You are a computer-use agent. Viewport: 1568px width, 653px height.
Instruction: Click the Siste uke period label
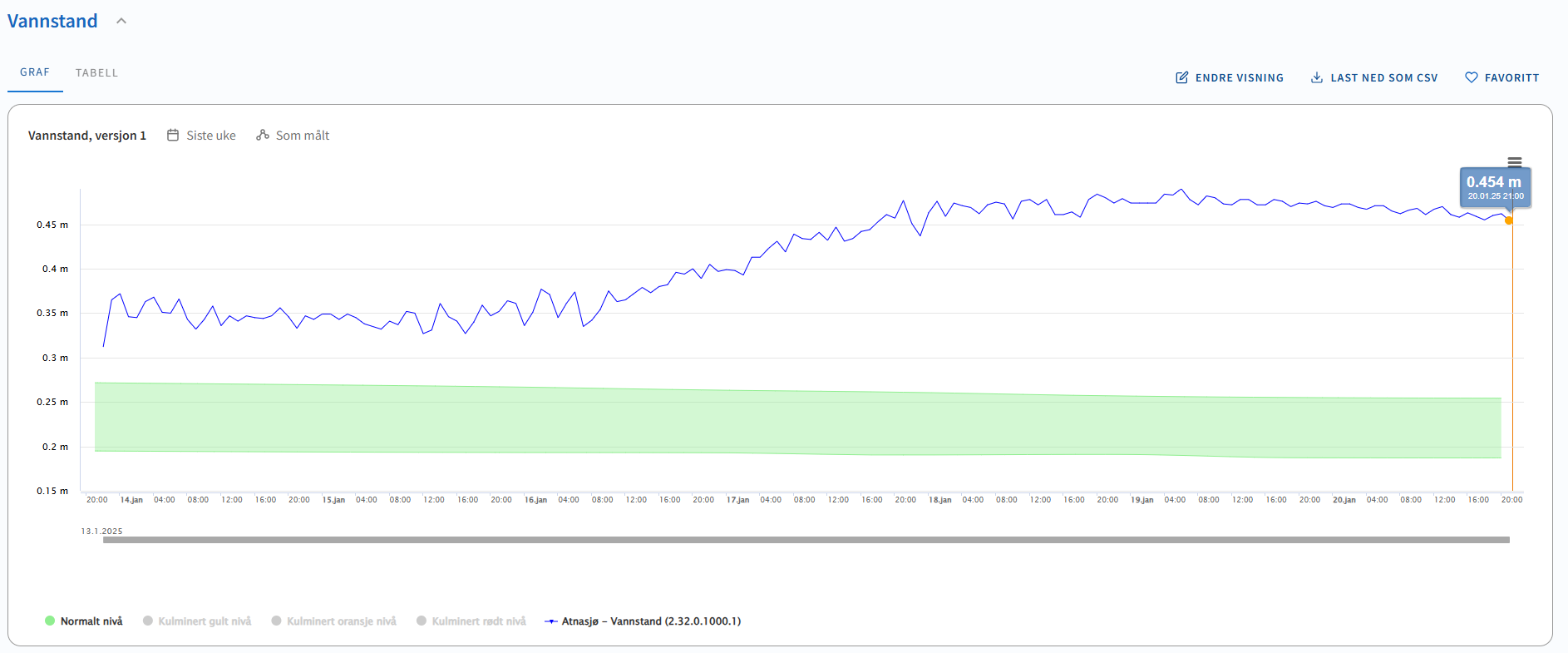click(211, 136)
